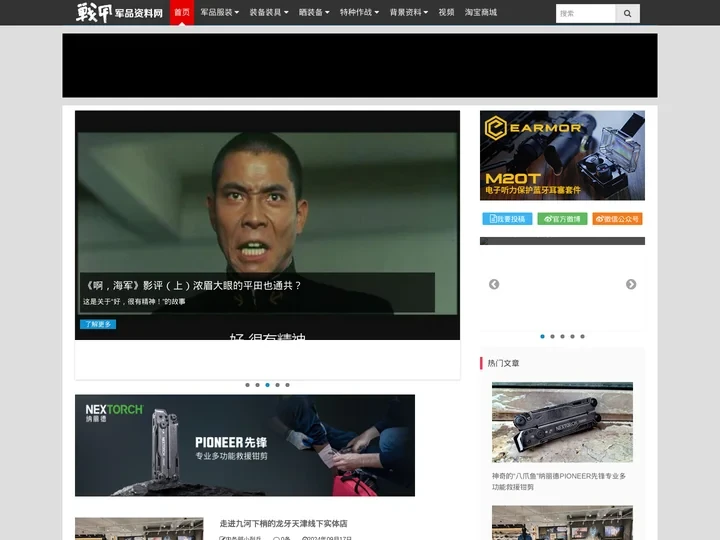Open the EARMOR M20T advertisement banner

point(562,155)
